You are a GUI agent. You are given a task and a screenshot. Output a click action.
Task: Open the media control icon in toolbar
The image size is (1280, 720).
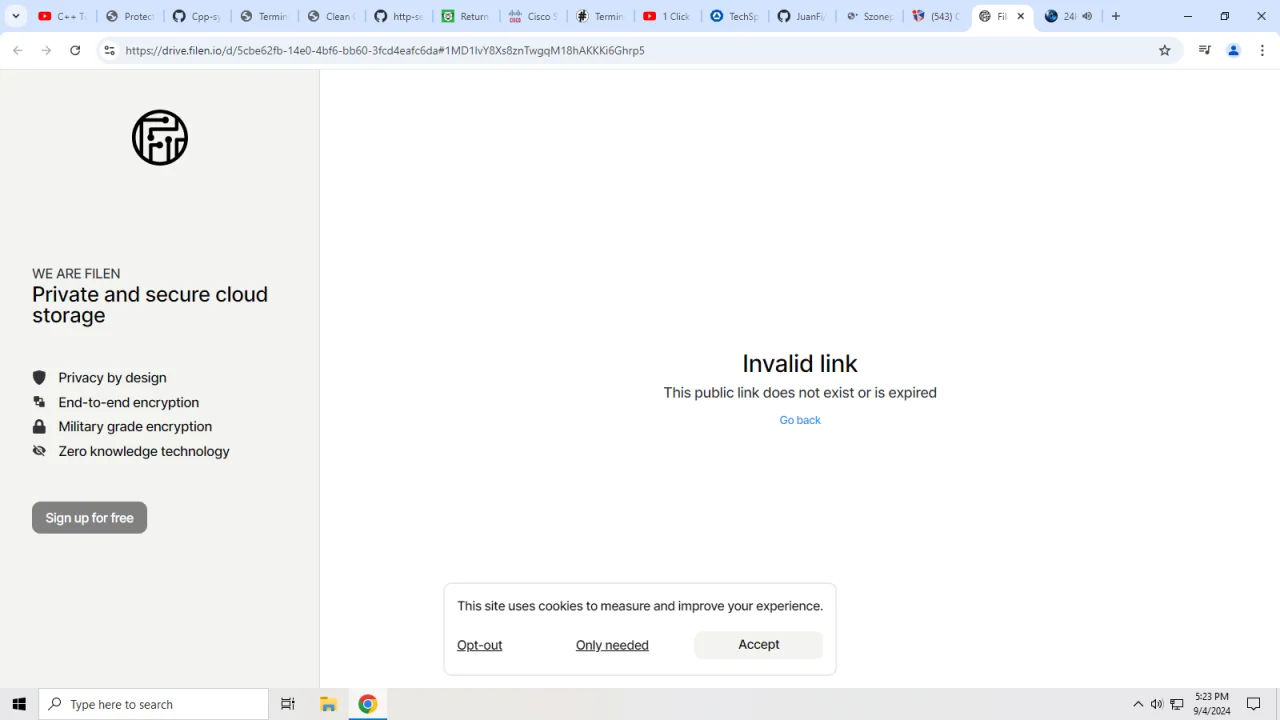pos(1205,50)
